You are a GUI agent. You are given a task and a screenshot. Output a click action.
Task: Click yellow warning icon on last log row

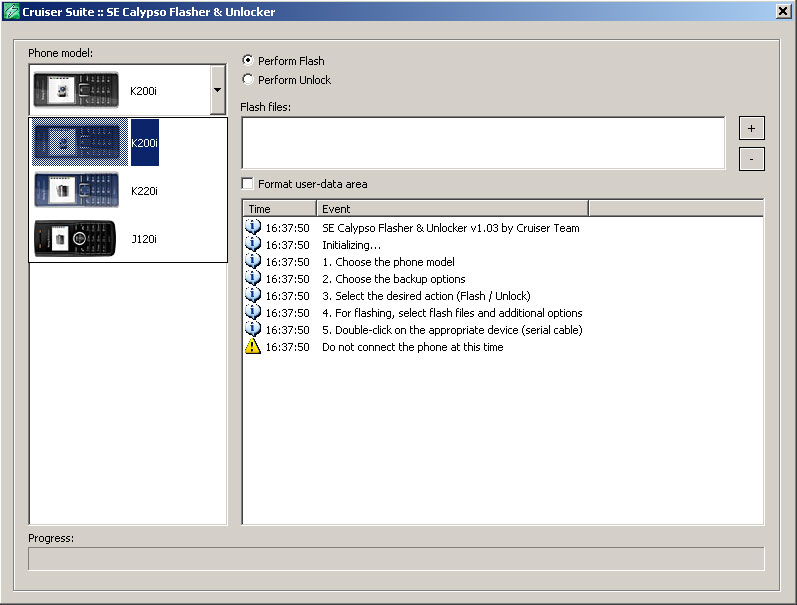click(x=253, y=346)
